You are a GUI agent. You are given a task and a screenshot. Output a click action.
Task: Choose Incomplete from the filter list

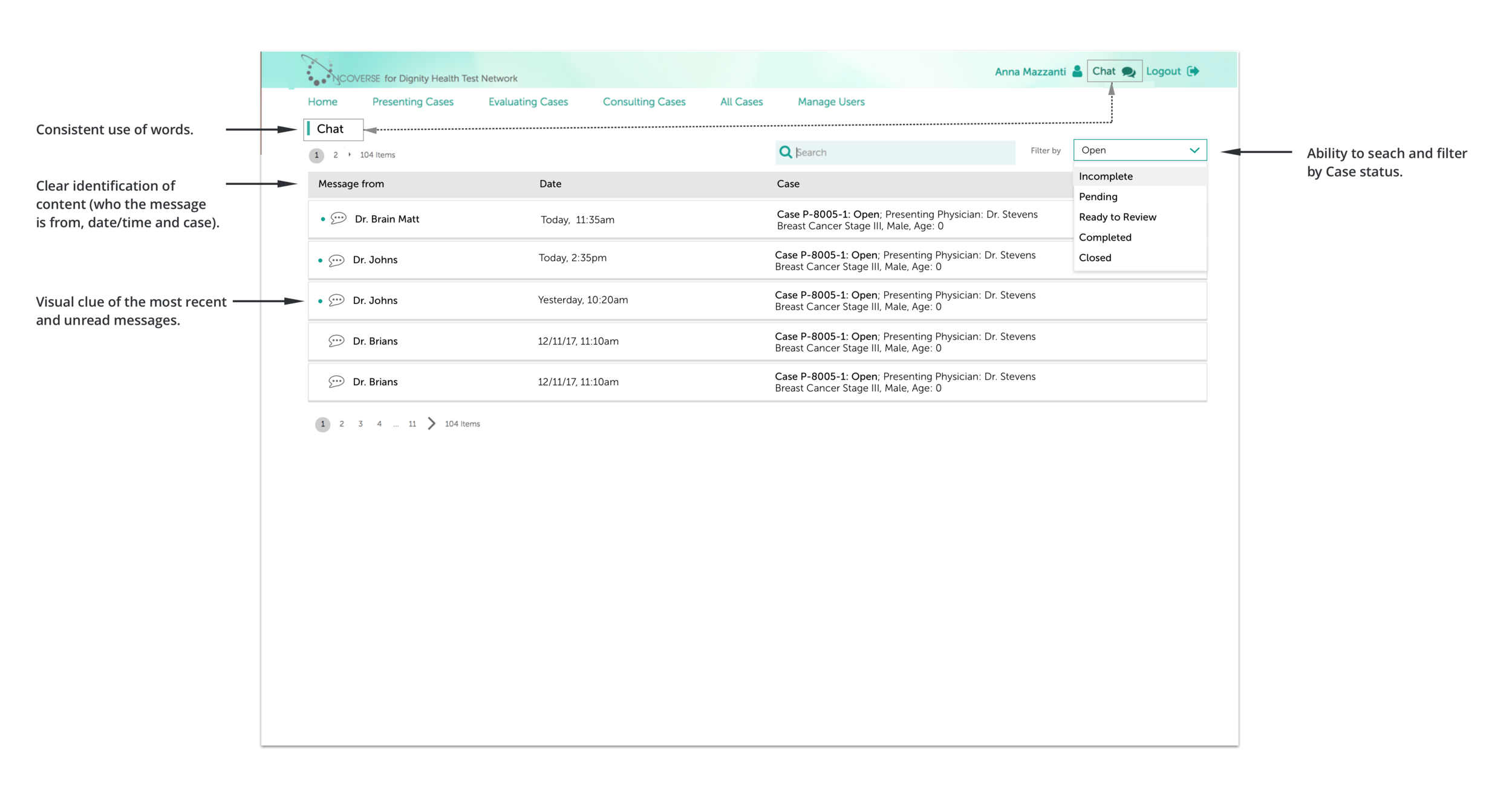[x=1106, y=177]
